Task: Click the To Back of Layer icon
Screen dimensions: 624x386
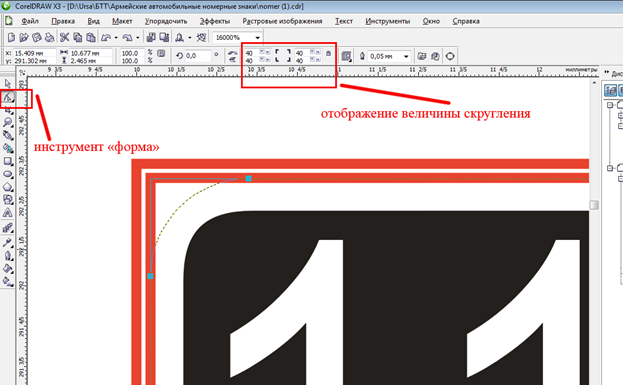Action: 435,56
